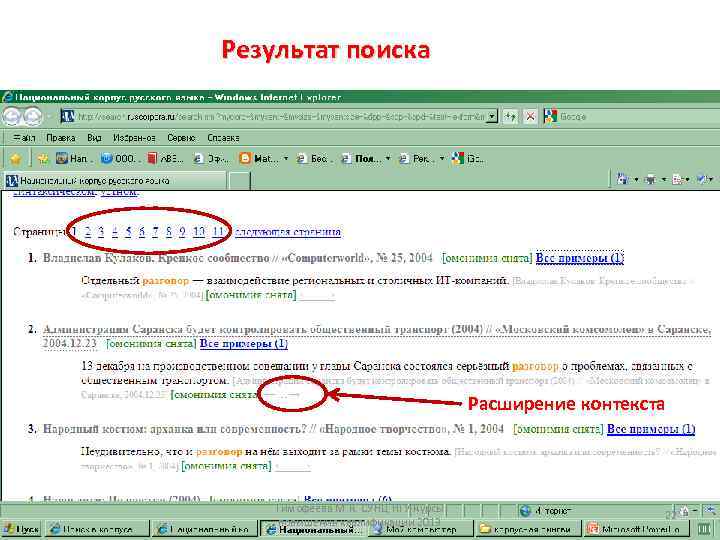This screenshot has width=720, height=540.
Task: Expand context for the Народный костюм example
Action: [293, 467]
